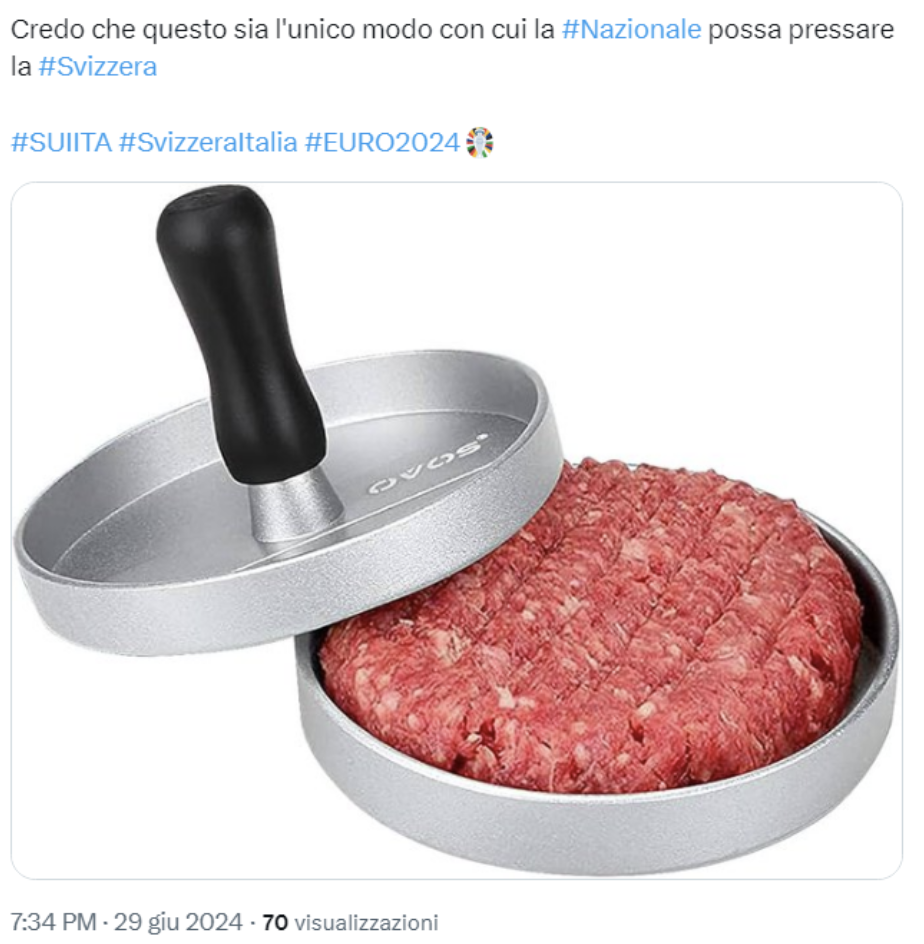The width and height of the screenshot is (924, 944).
Task: Open the #SvizzeraItalia hashtag
Action: (208, 143)
